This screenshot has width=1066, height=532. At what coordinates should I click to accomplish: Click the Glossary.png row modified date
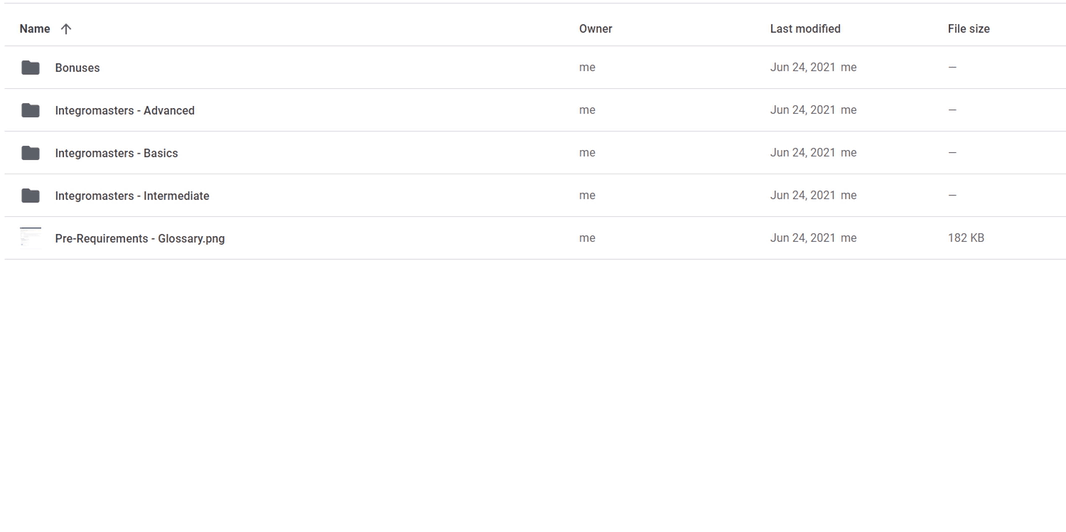pos(803,238)
